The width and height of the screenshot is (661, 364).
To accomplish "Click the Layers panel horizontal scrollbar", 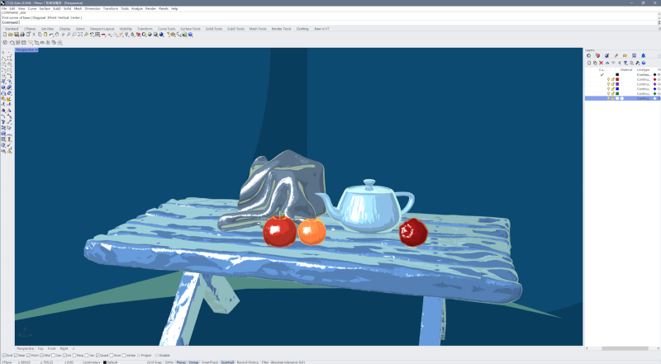I will 625,348.
